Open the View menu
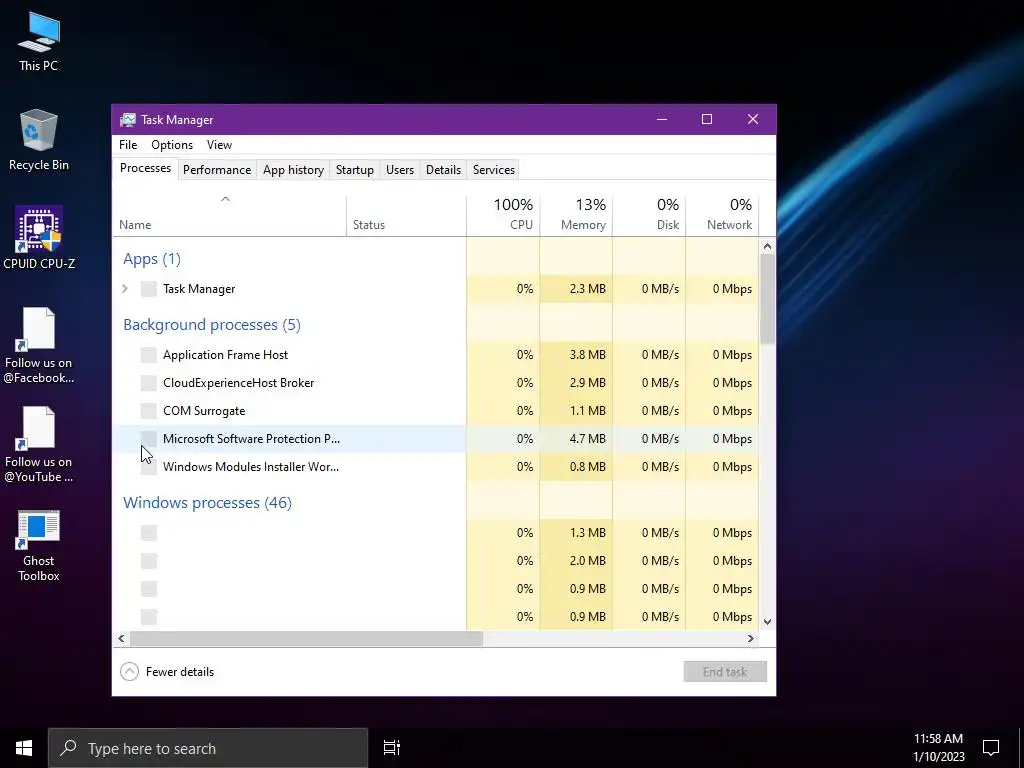Screen dimensions: 1024x768 [x=219, y=145]
